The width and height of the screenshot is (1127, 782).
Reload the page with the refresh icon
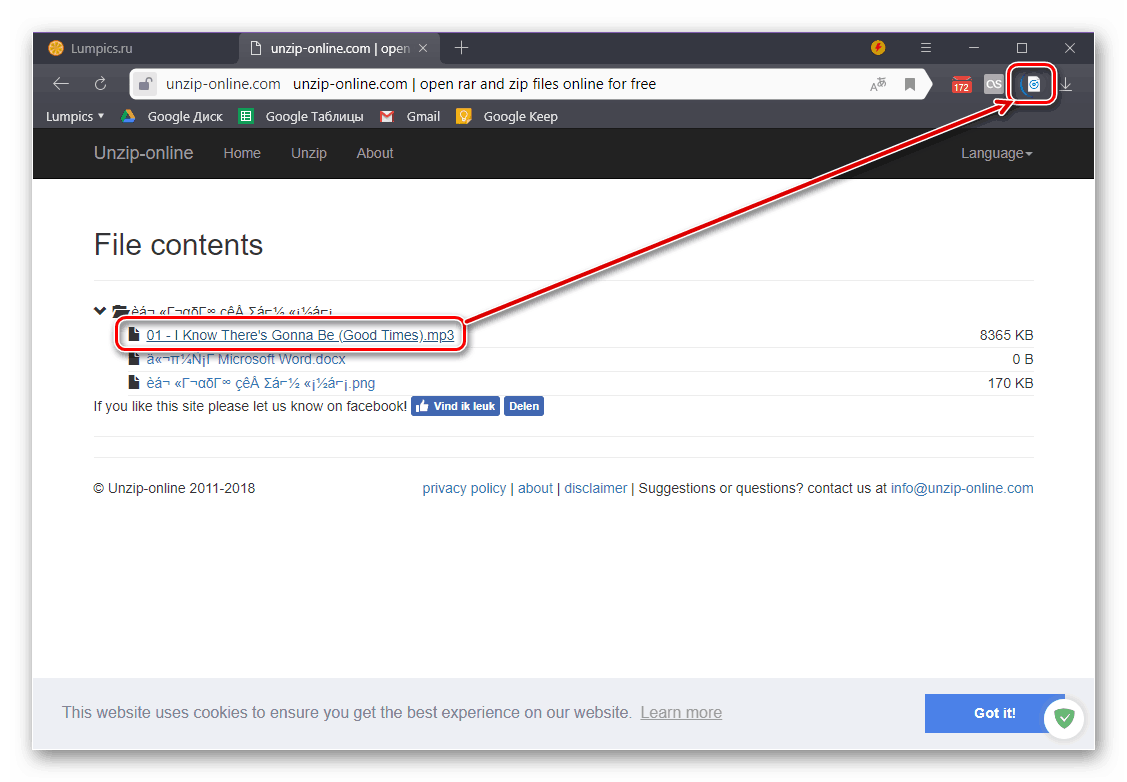101,84
